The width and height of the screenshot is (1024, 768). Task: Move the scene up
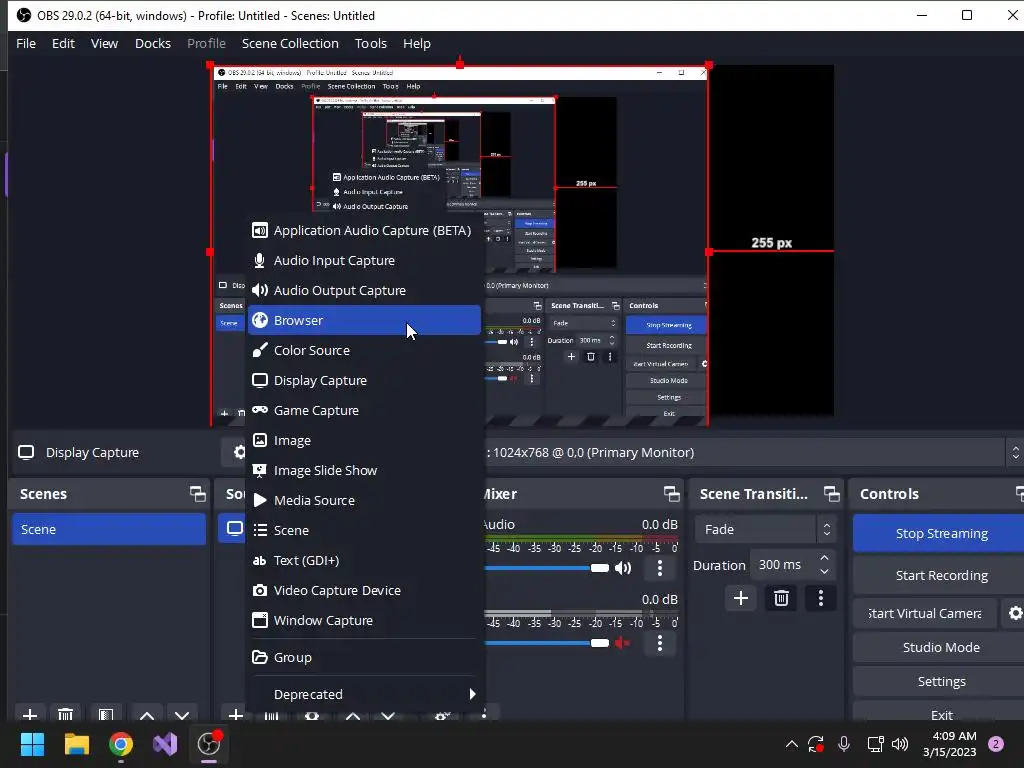coord(147,714)
